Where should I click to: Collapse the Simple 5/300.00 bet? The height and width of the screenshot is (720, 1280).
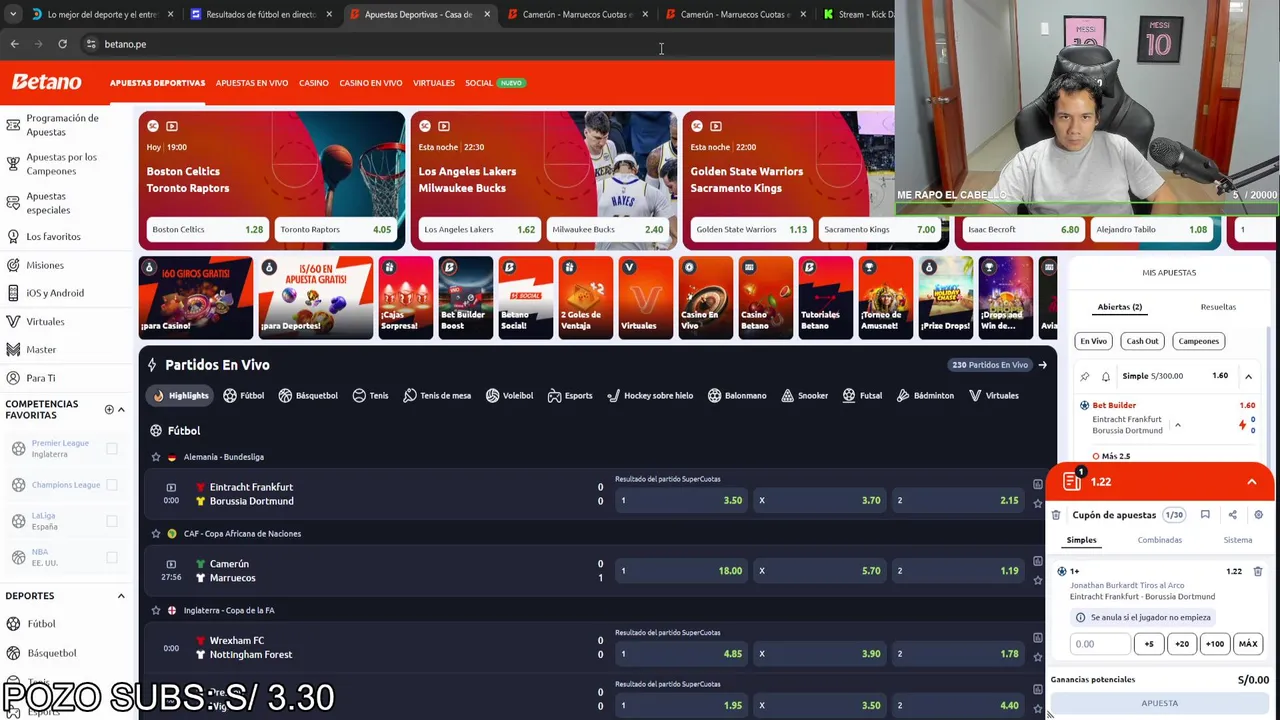coord(1248,377)
